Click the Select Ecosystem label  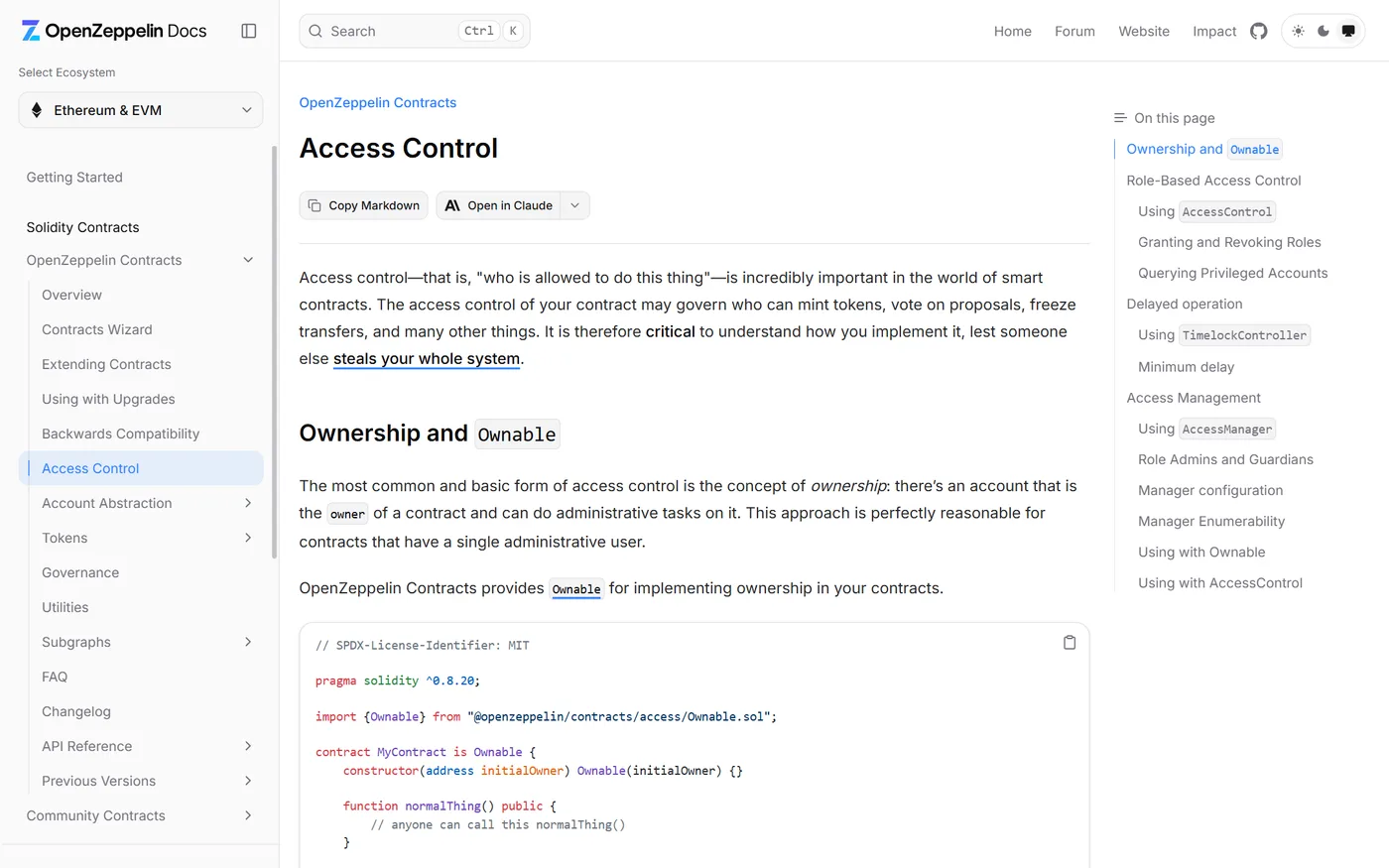(66, 72)
